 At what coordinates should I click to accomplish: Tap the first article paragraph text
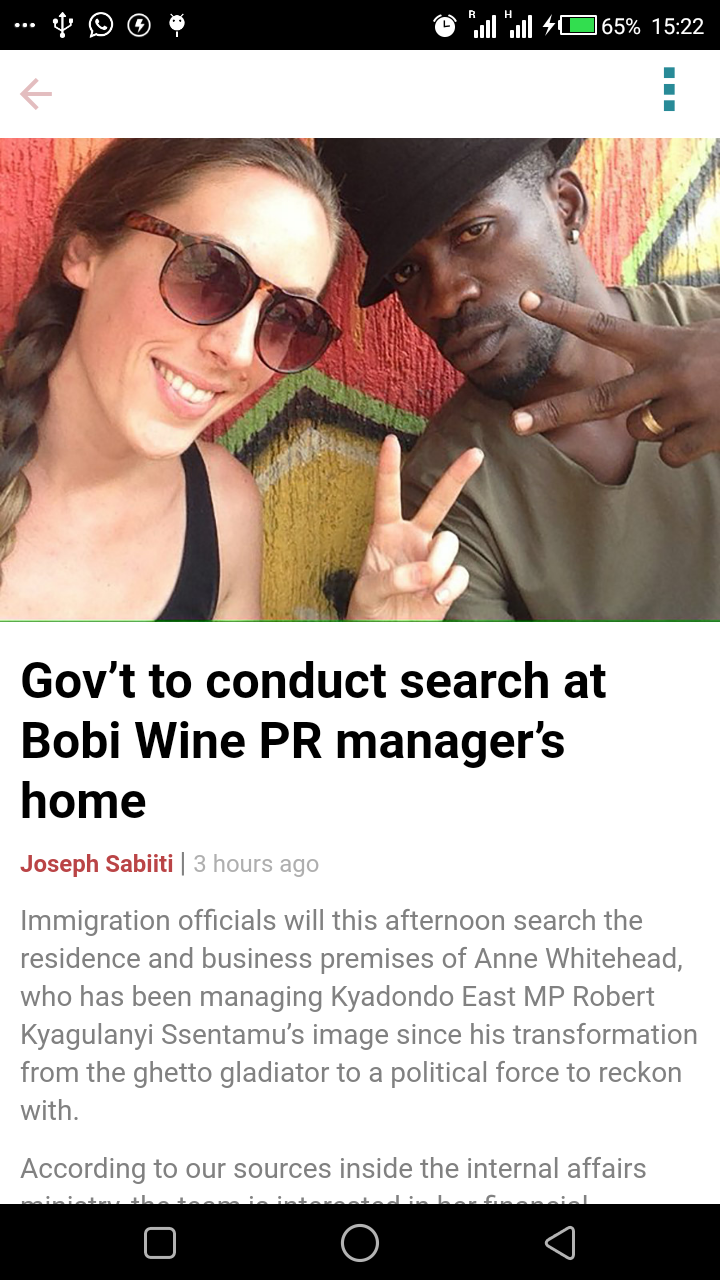pos(359,1015)
